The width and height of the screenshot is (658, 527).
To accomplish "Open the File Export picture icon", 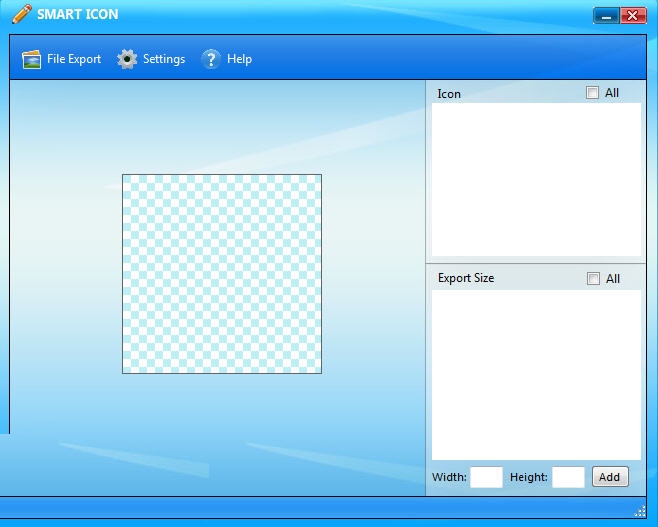I will [31, 59].
